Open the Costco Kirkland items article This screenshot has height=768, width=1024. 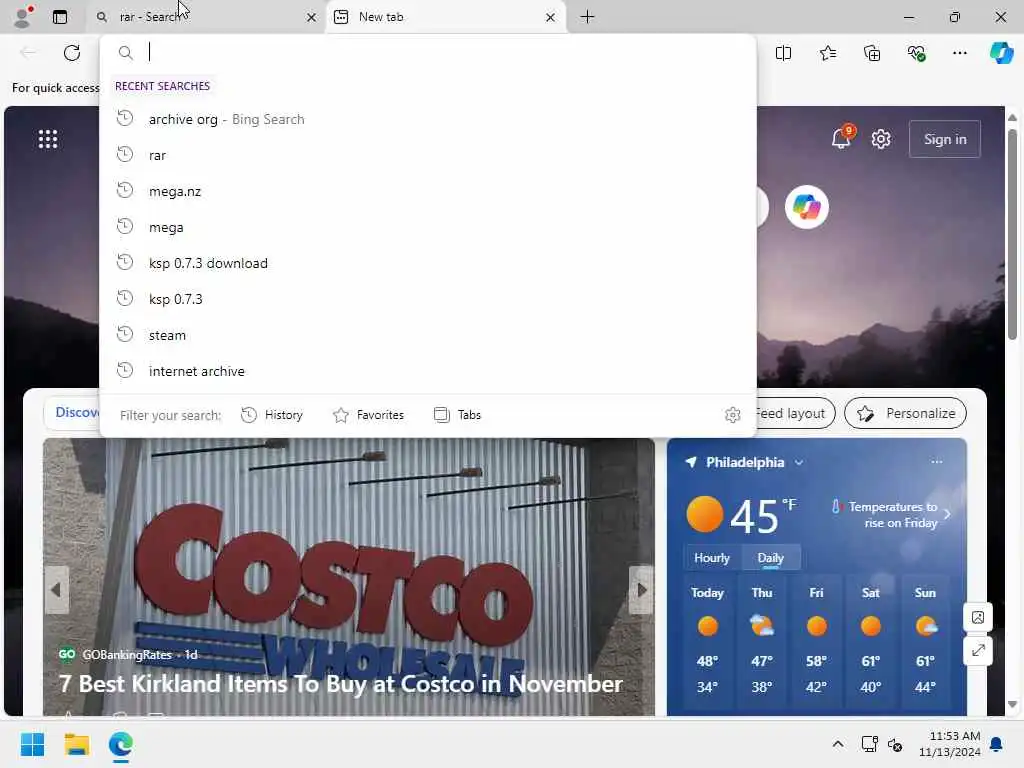340,684
